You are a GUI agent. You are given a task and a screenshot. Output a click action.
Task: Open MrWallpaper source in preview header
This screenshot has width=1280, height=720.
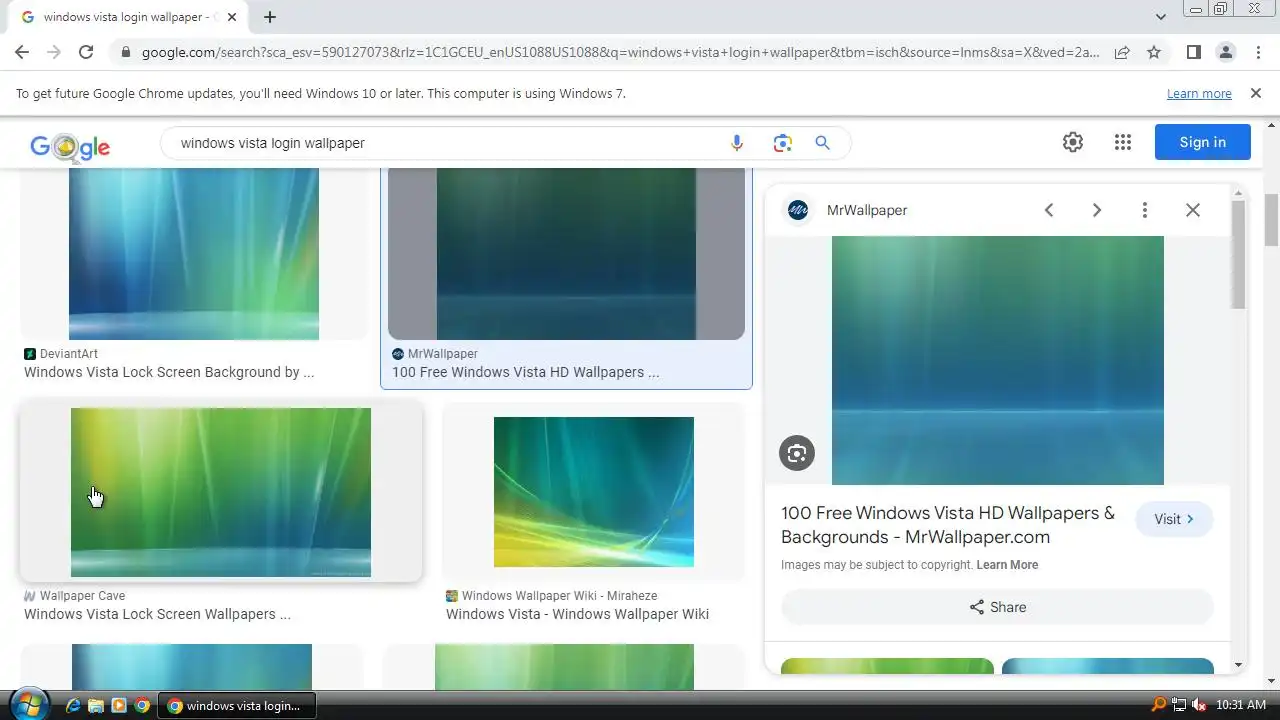(846, 210)
